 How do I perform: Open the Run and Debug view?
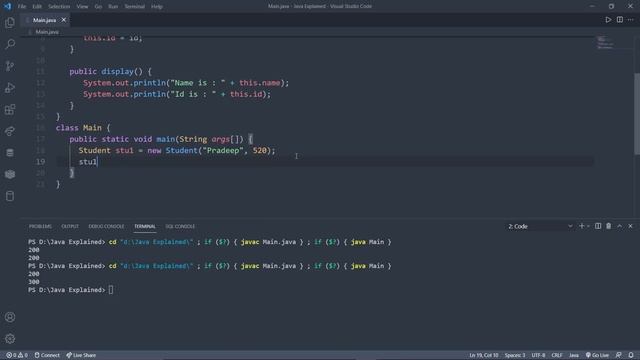click(x=10, y=87)
